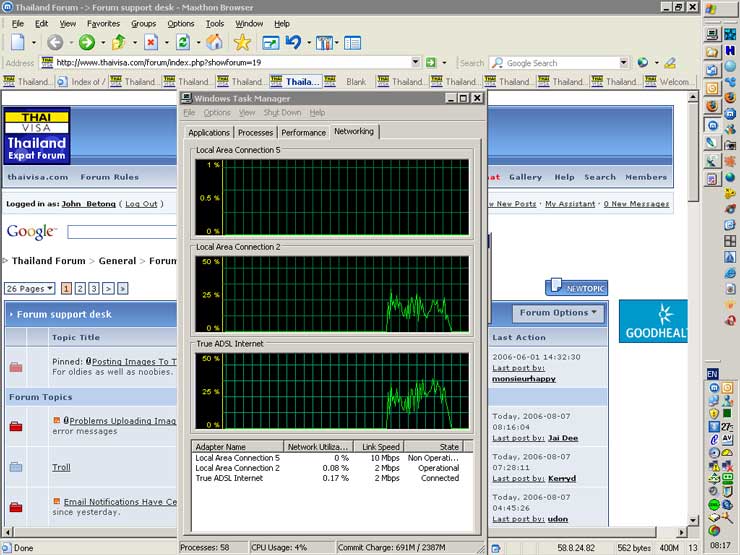The image size is (740, 555).
Task: Click the red folder icon beside Problems Uploading topic
Action: point(16,426)
